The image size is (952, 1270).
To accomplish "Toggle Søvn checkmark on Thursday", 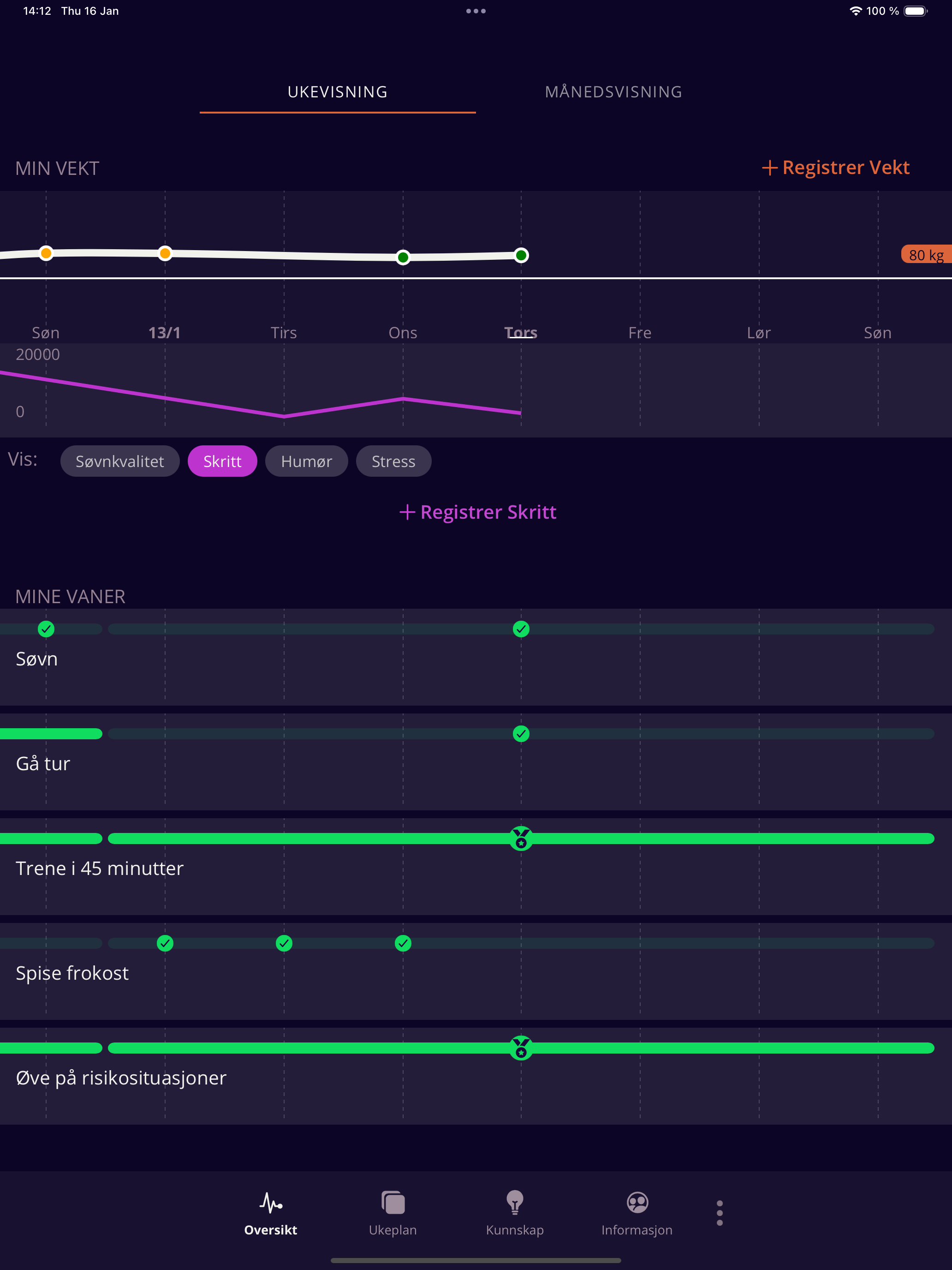I will point(521,629).
